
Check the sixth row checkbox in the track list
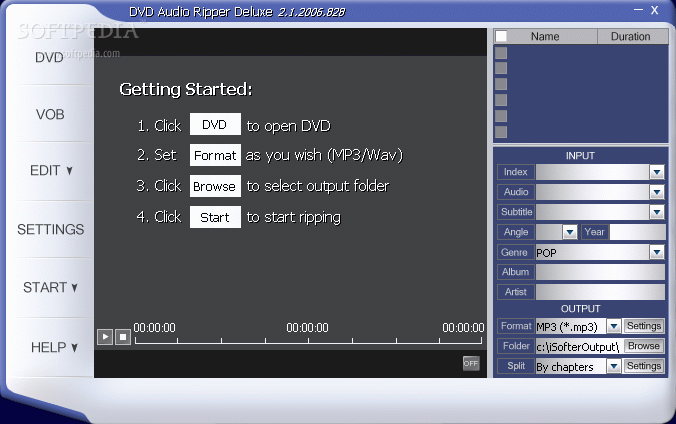[501, 132]
